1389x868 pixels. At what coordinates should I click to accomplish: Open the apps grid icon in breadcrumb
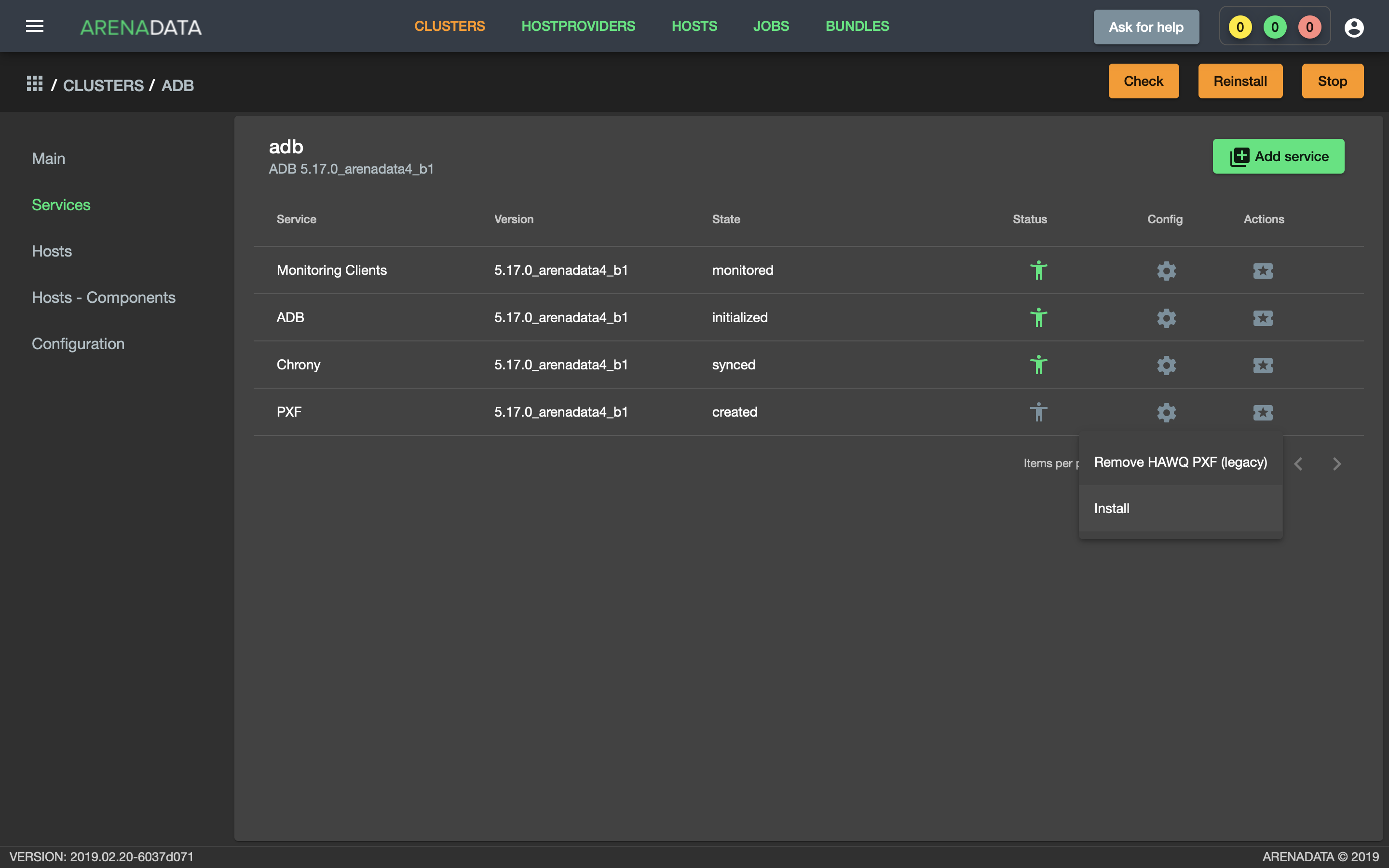[x=34, y=84]
